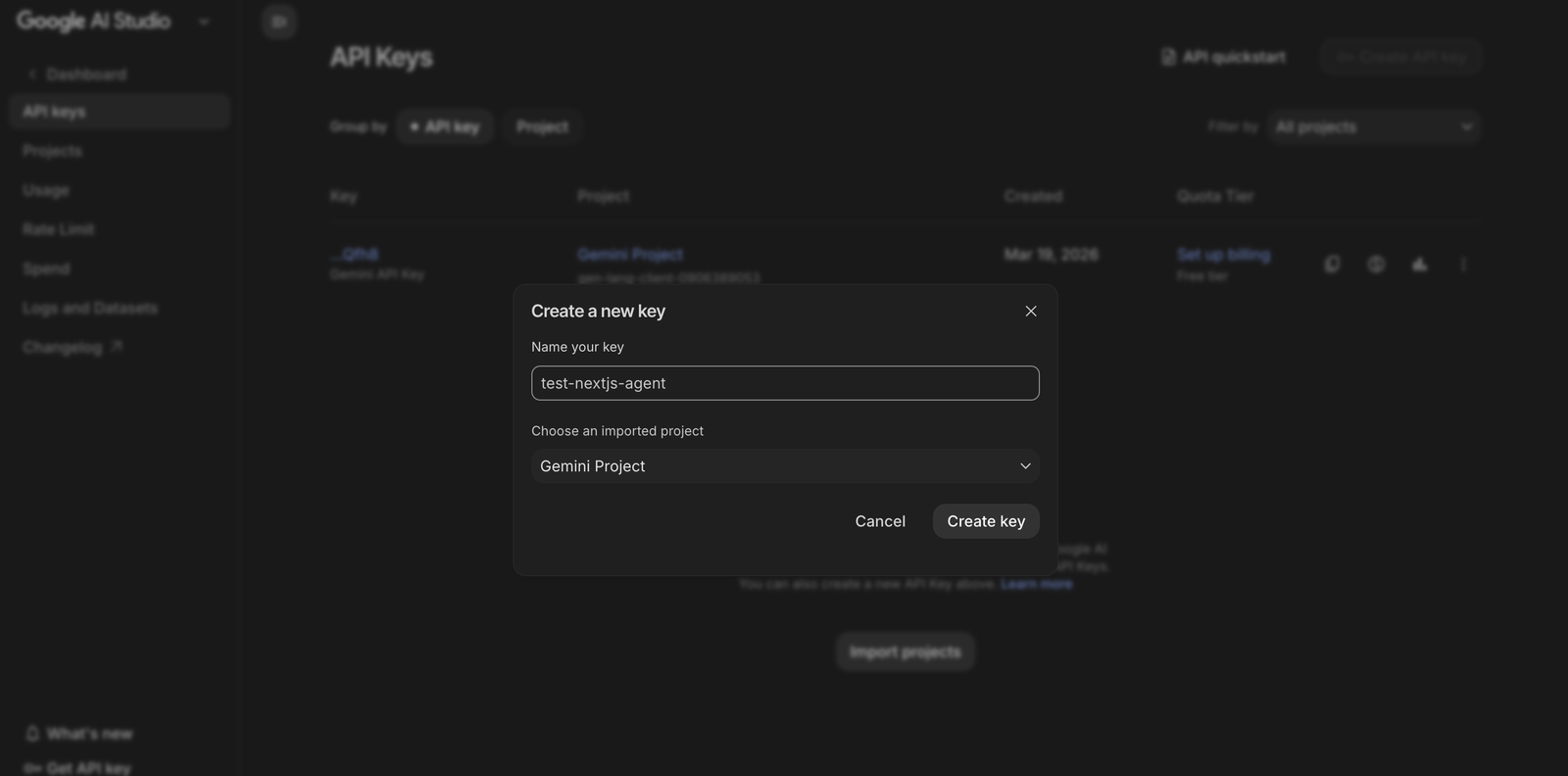Open Spend in the sidebar
The image size is (1568, 776).
pos(46,268)
